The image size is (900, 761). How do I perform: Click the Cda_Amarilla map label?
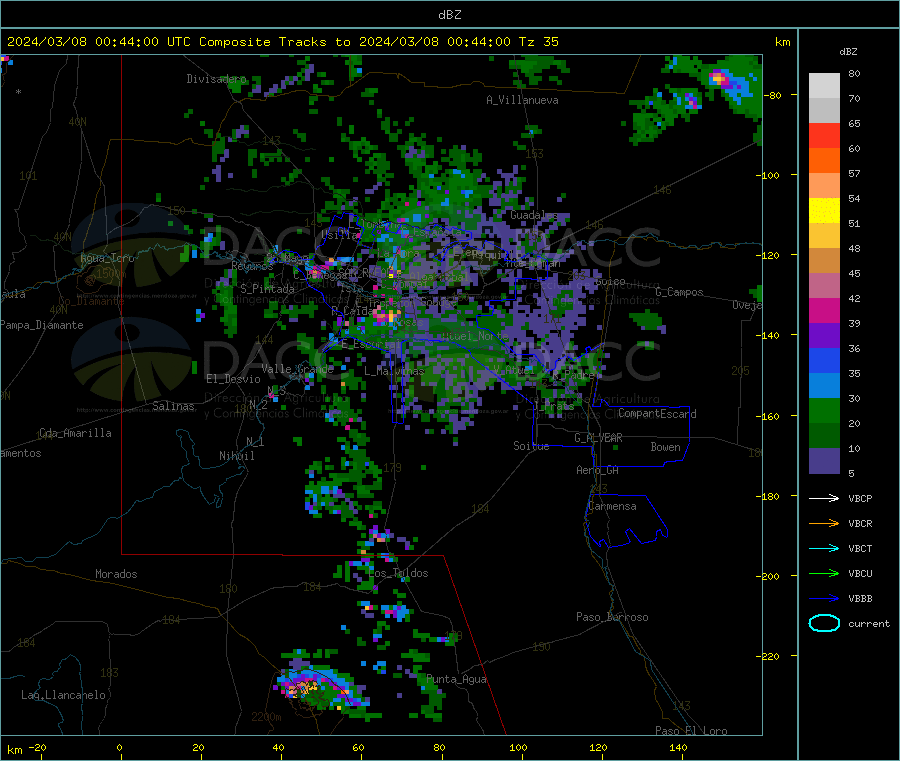tap(75, 433)
